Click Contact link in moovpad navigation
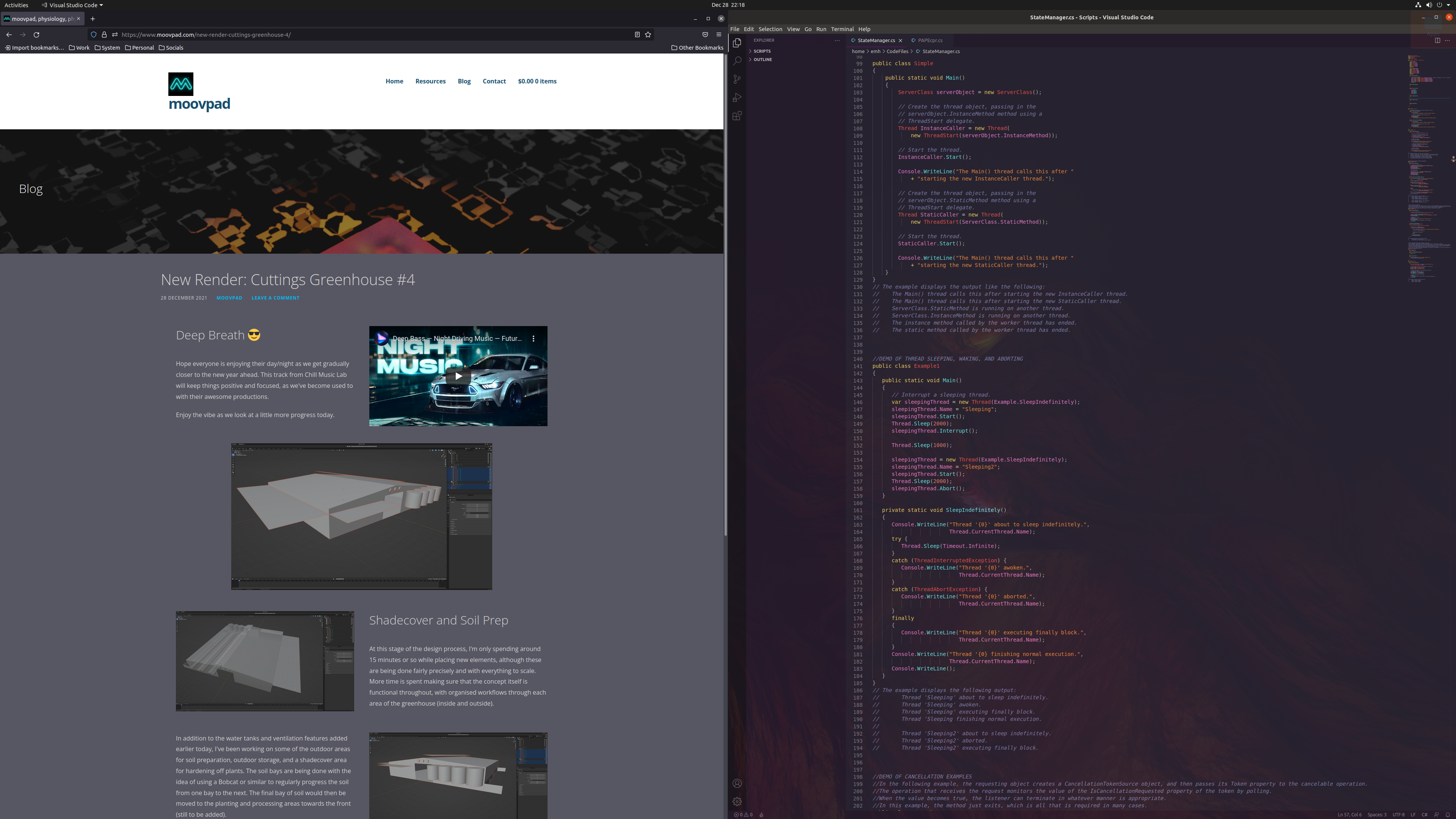This screenshot has width=1456, height=819. click(x=494, y=81)
